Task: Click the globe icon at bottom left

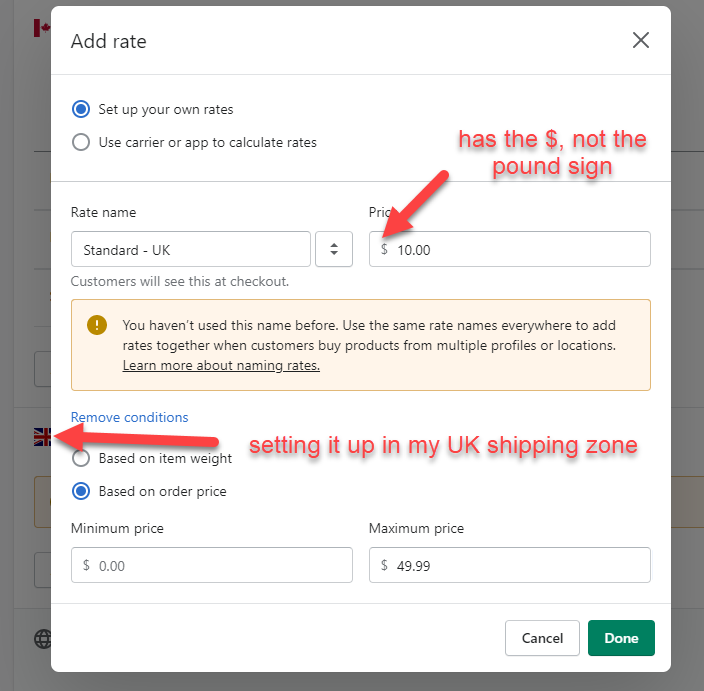Action: tap(43, 638)
